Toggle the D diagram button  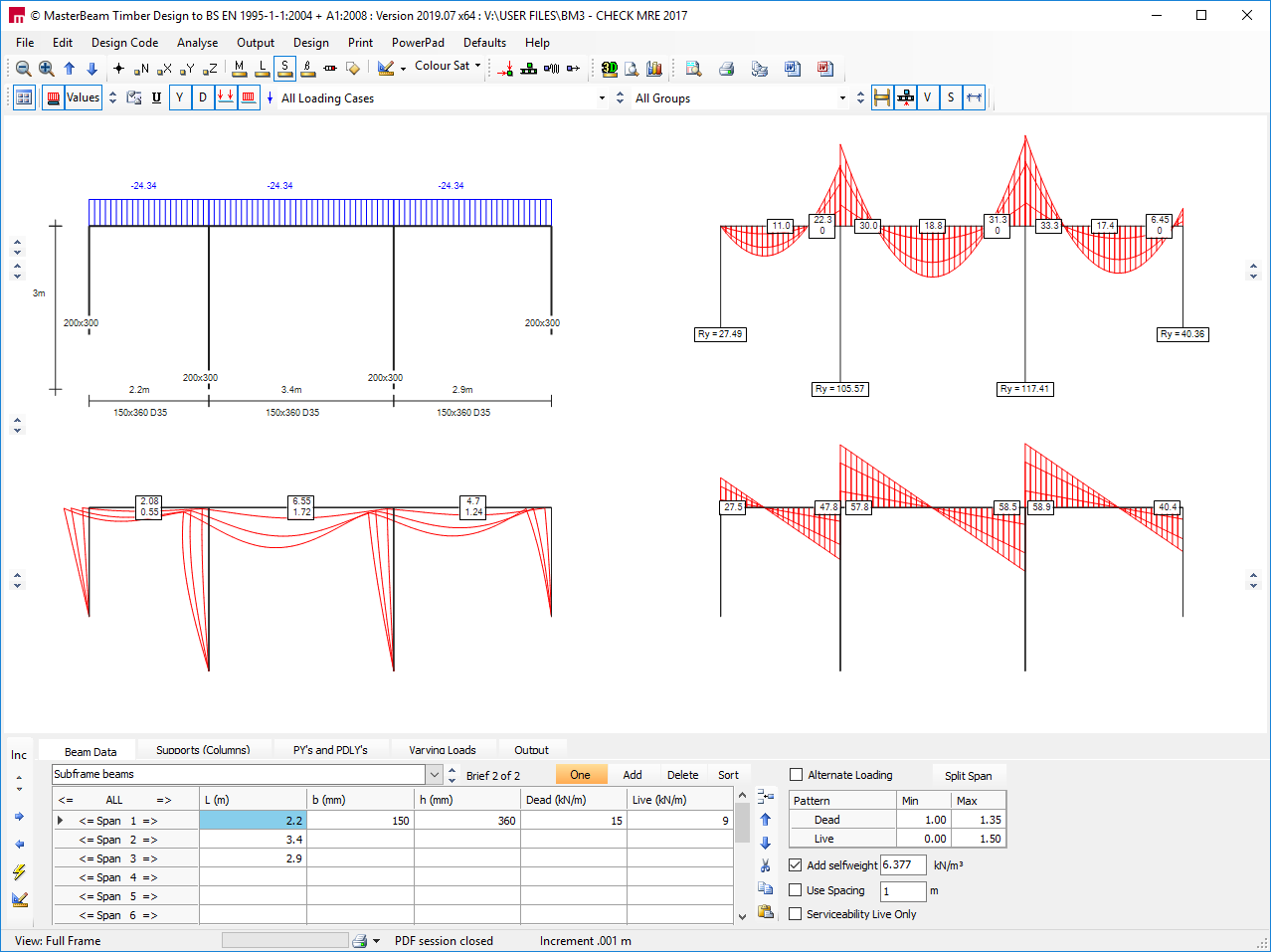[203, 97]
